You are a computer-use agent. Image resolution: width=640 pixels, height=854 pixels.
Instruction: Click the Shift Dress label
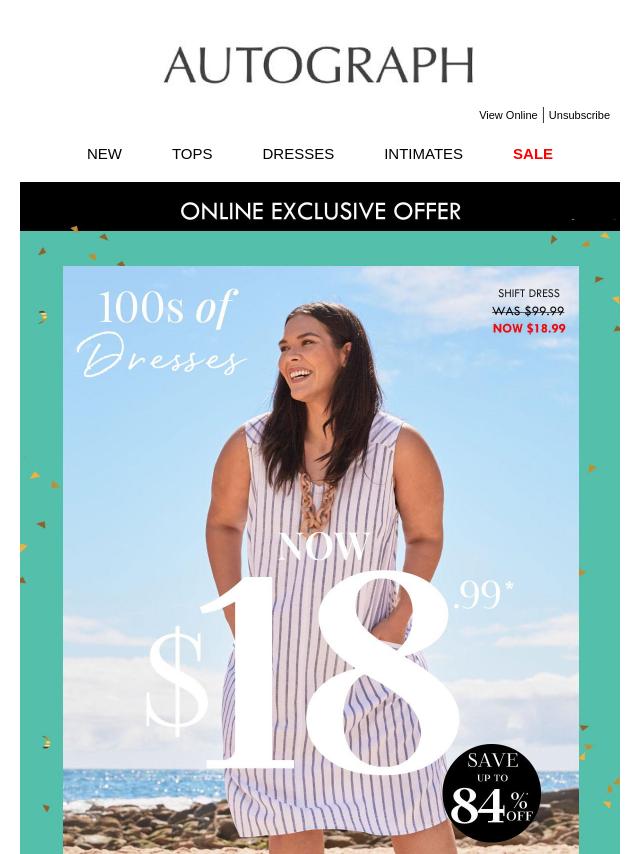[528, 294]
